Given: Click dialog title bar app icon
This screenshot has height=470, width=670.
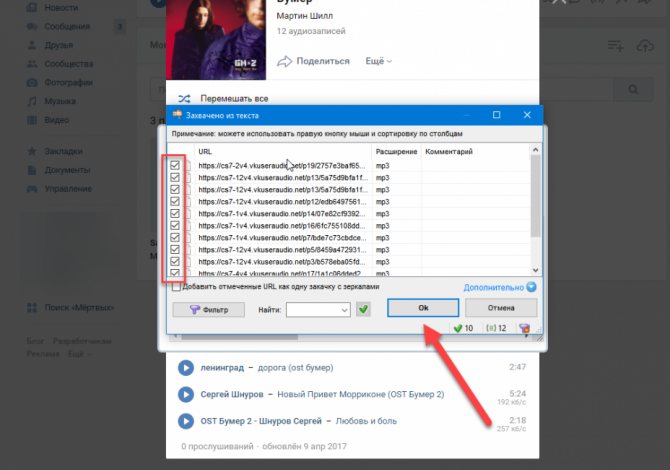Looking at the screenshot, I should tap(177, 115).
